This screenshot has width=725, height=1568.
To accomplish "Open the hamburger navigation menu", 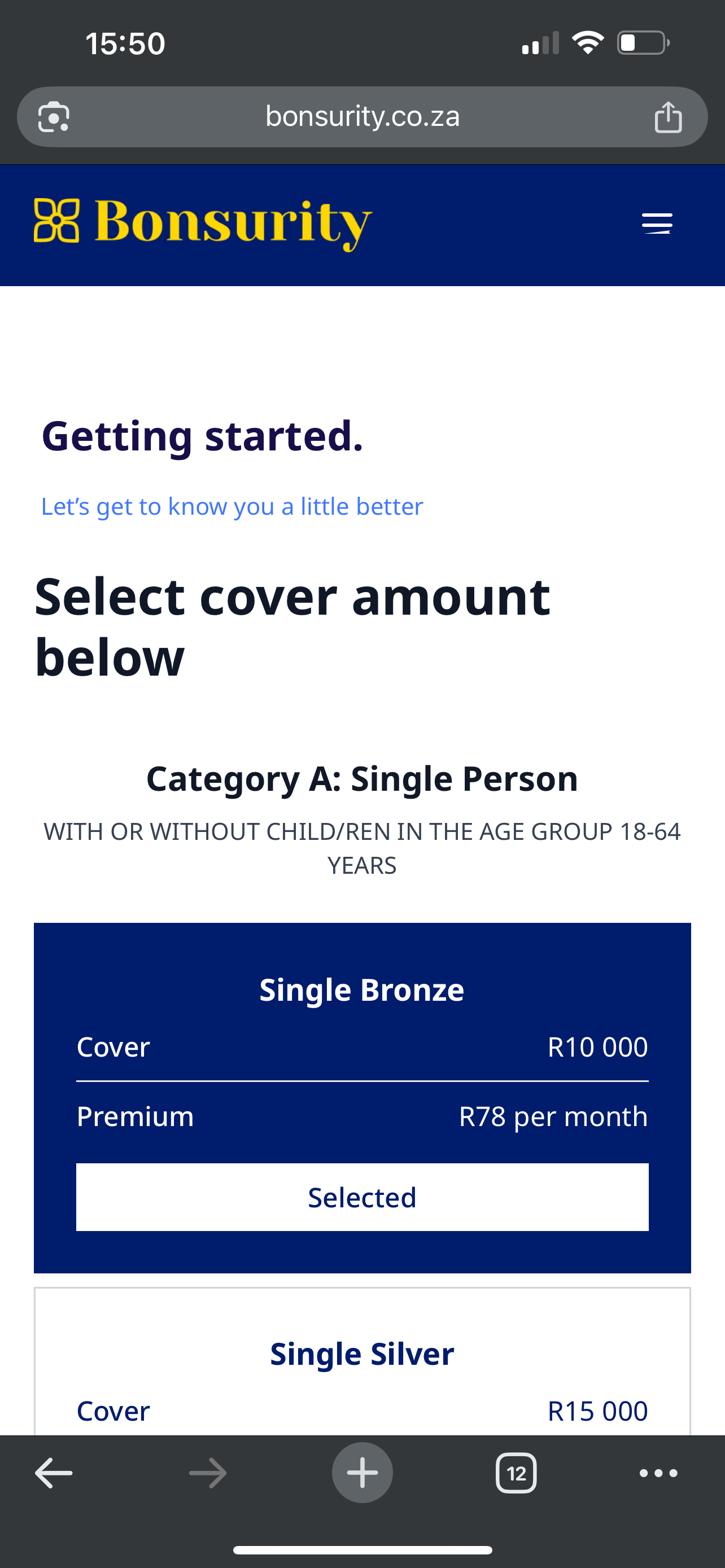I will click(657, 224).
